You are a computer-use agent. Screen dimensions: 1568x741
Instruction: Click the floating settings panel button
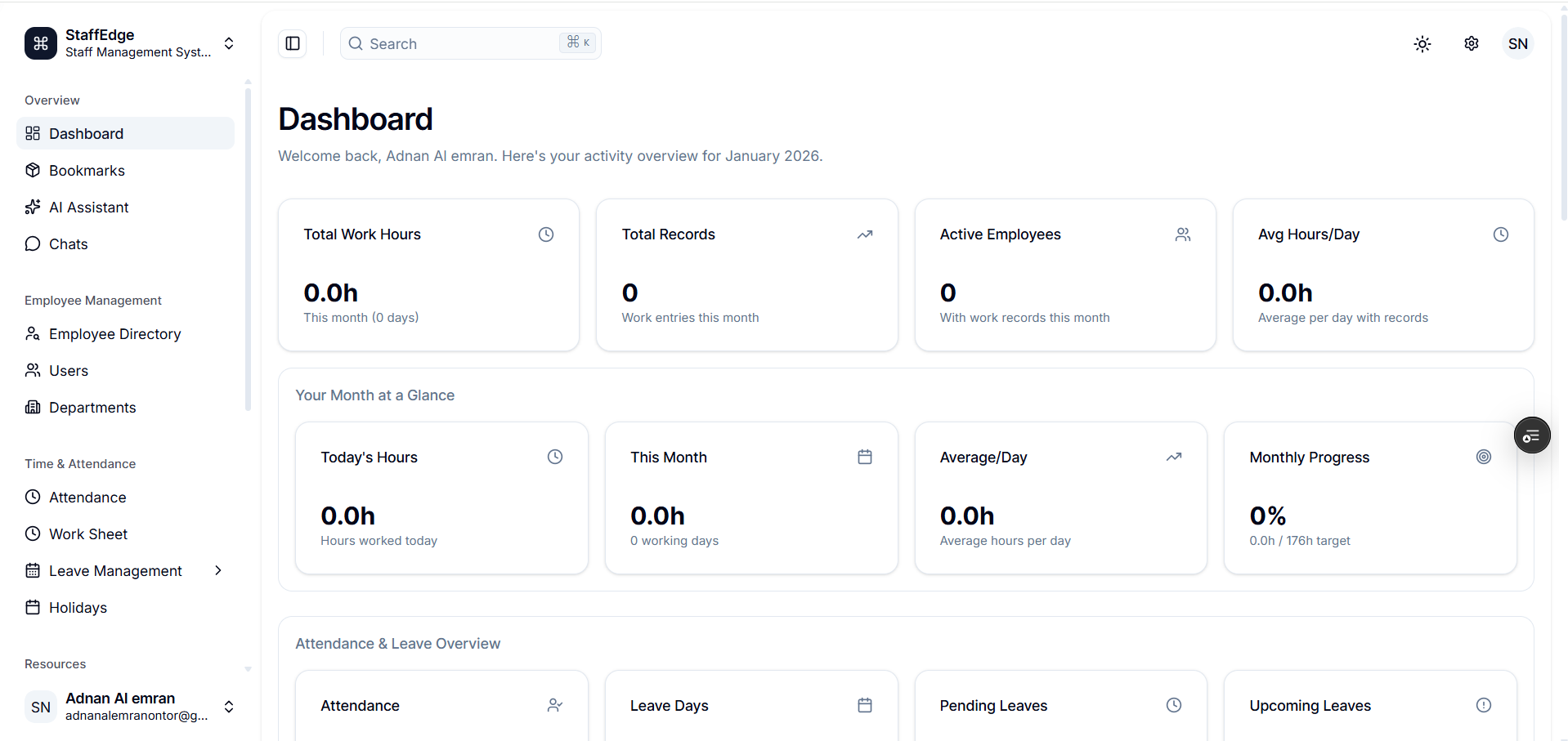[1532, 435]
